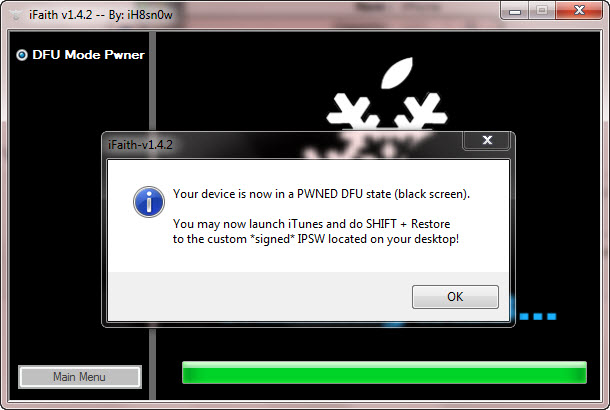610x410 pixels.
Task: Maximize the iFaith main window
Action: tap(542, 11)
